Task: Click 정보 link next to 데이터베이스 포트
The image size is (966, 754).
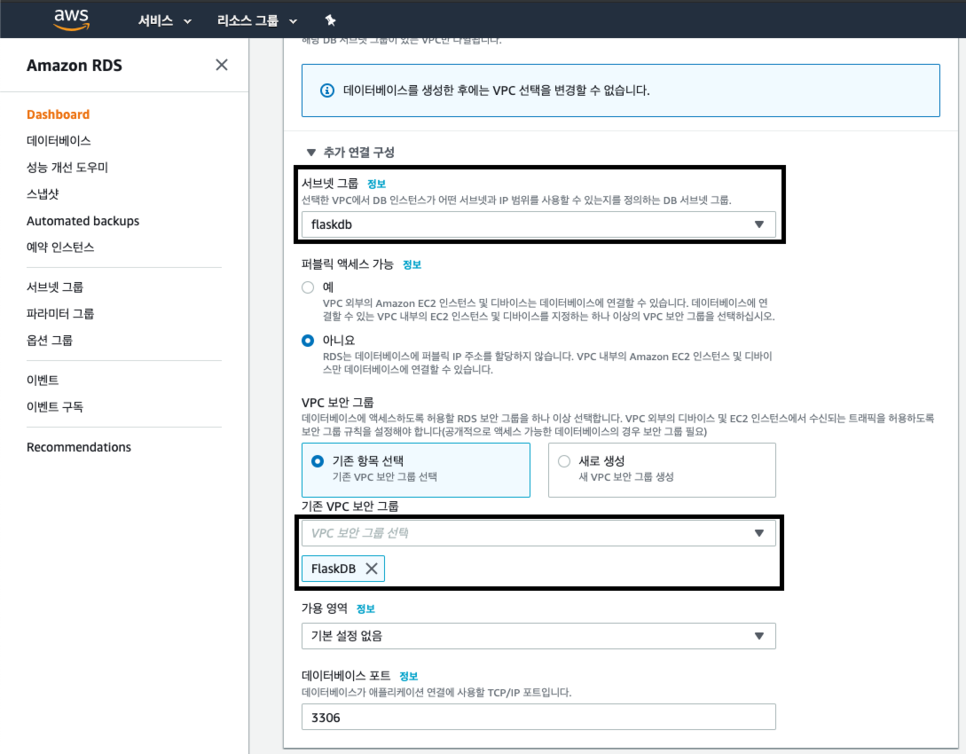Action: 408,676
